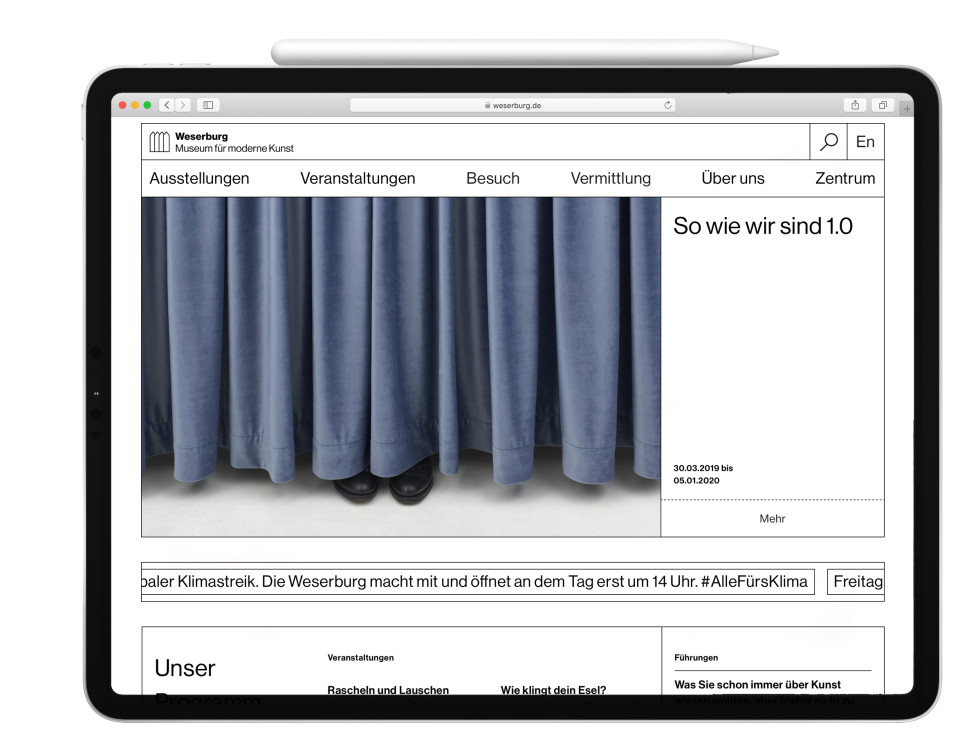
Task: Show all tabs with tab overview icon
Action: click(883, 105)
